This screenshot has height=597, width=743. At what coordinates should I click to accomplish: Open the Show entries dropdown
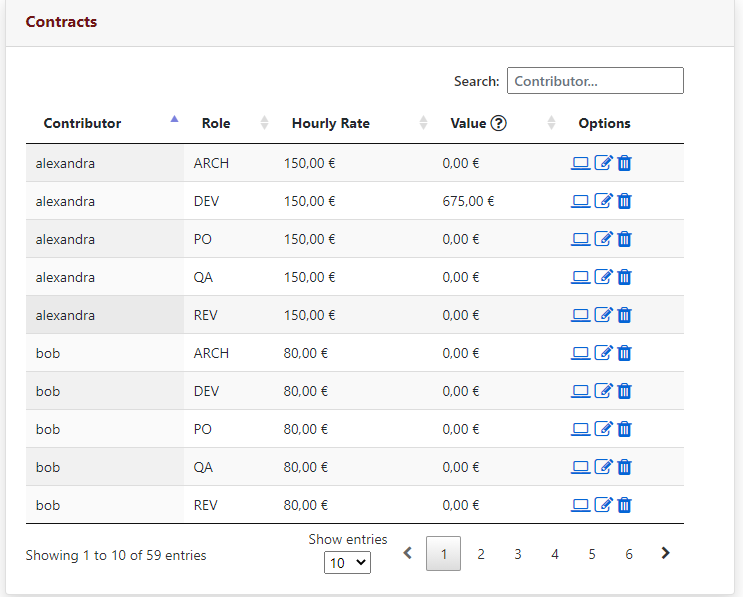[x=347, y=562]
